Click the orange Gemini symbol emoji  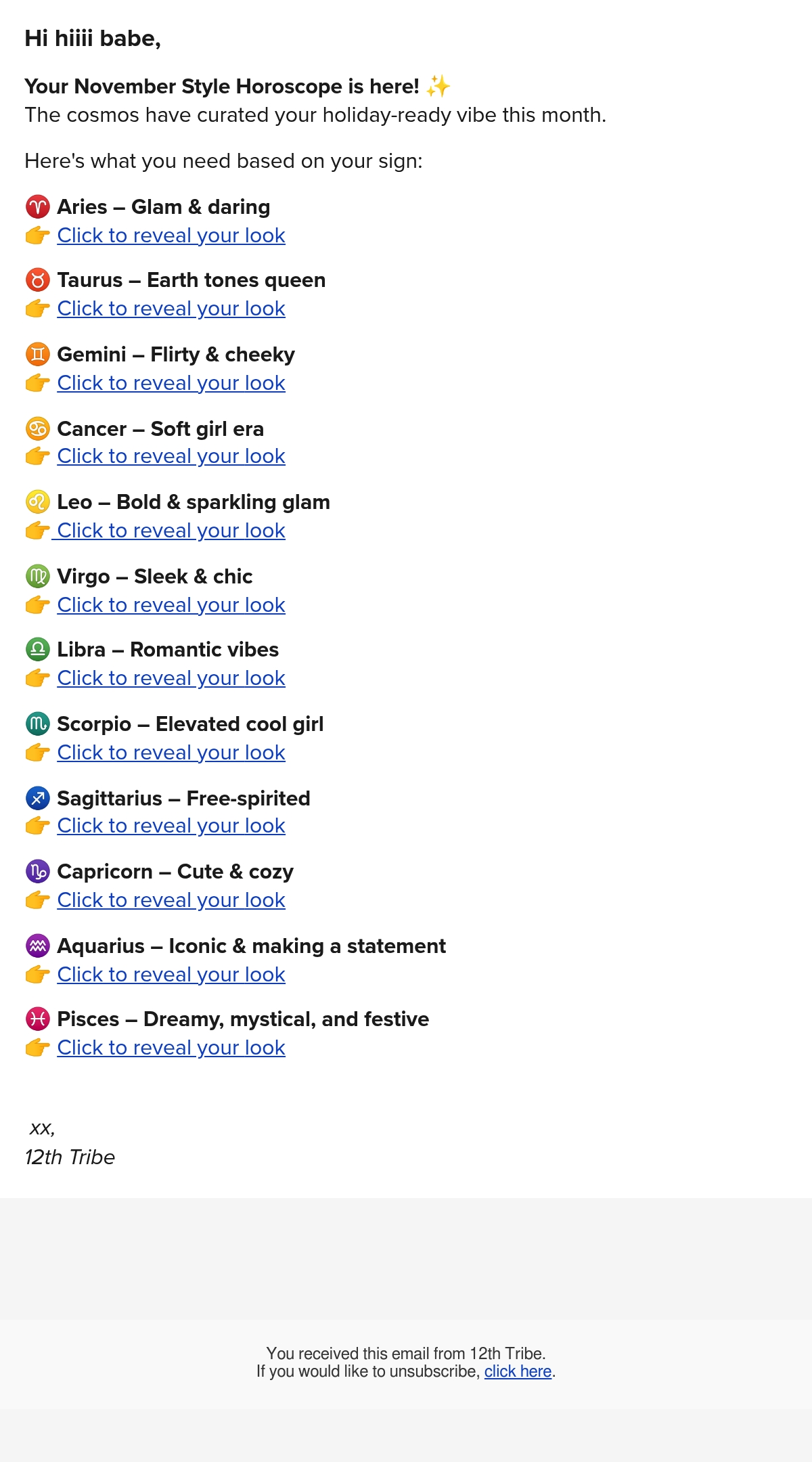click(38, 354)
